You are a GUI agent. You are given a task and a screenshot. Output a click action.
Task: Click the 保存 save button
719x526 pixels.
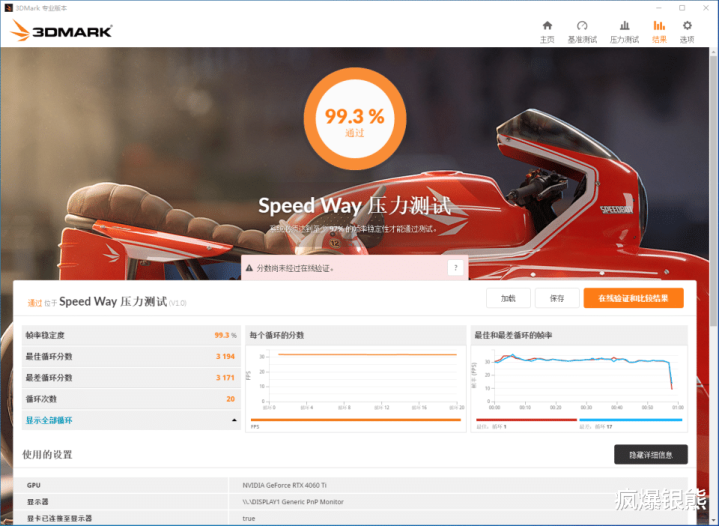pyautogui.click(x=557, y=299)
